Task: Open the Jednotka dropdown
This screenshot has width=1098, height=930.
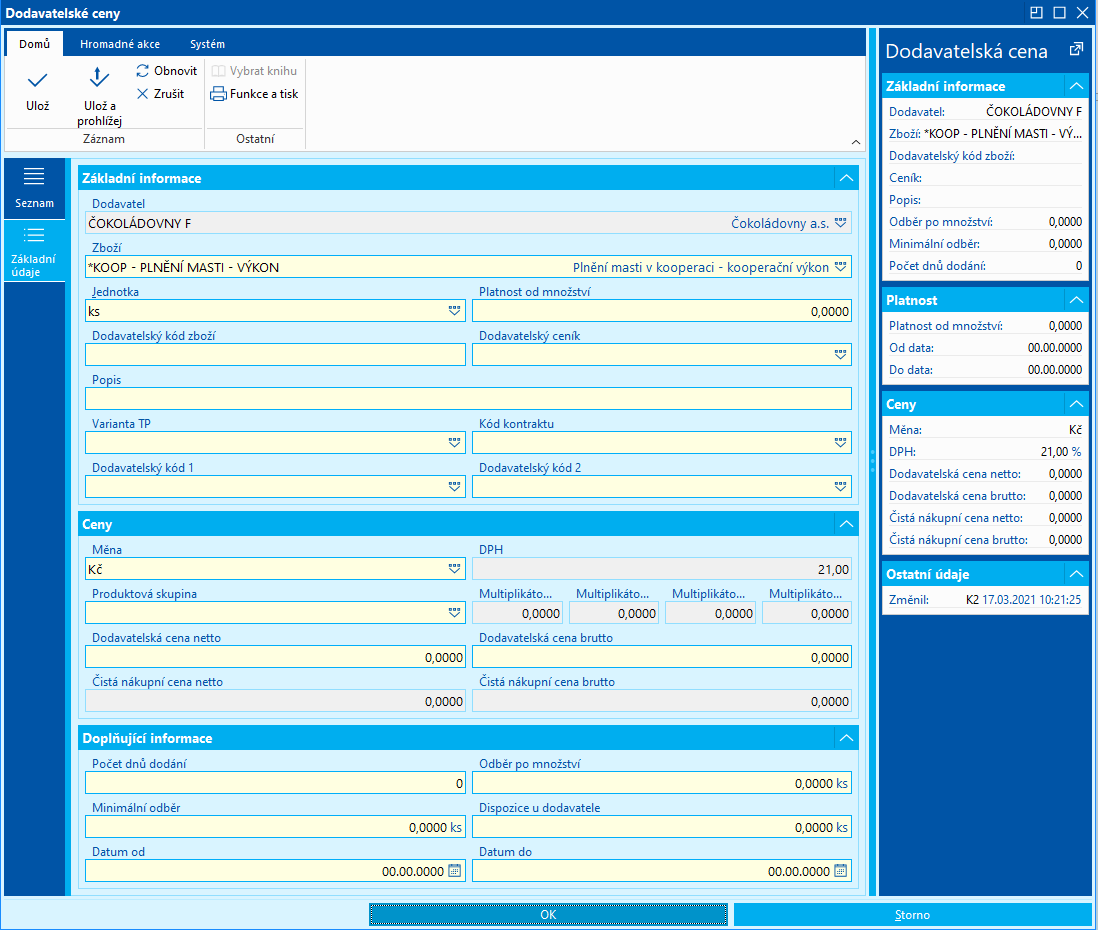Action: point(455,311)
